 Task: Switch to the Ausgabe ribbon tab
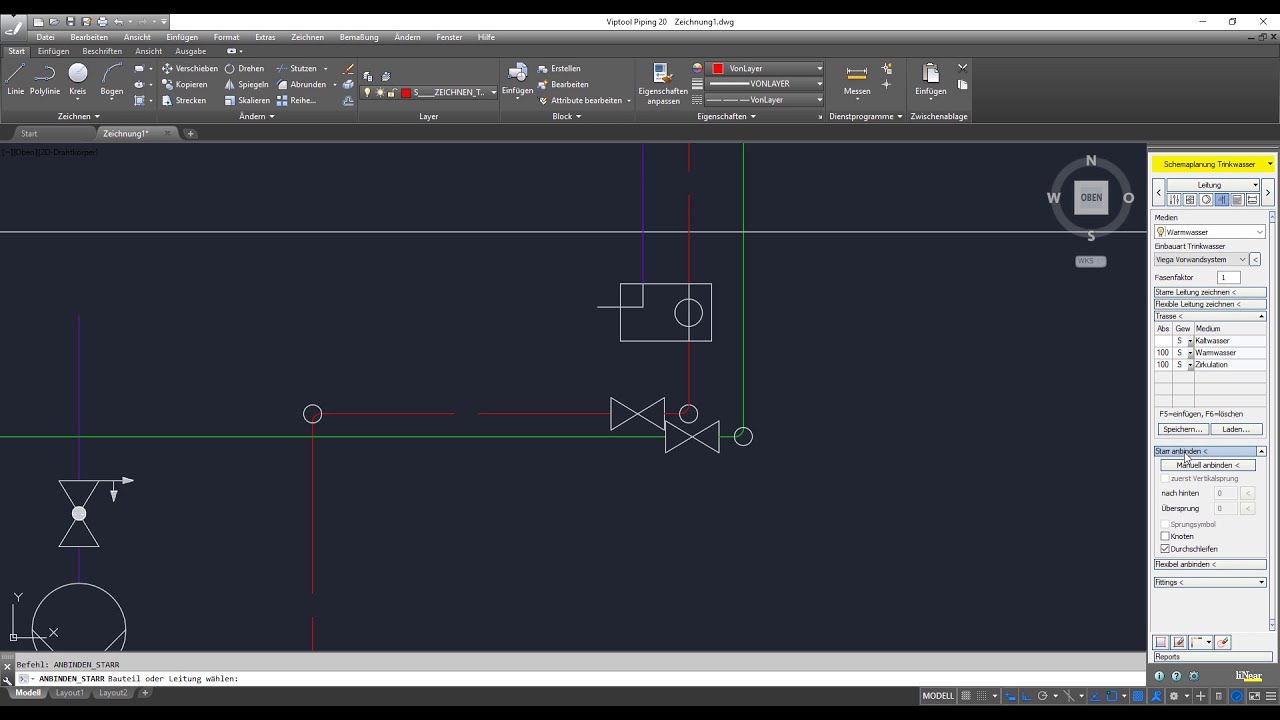[190, 51]
